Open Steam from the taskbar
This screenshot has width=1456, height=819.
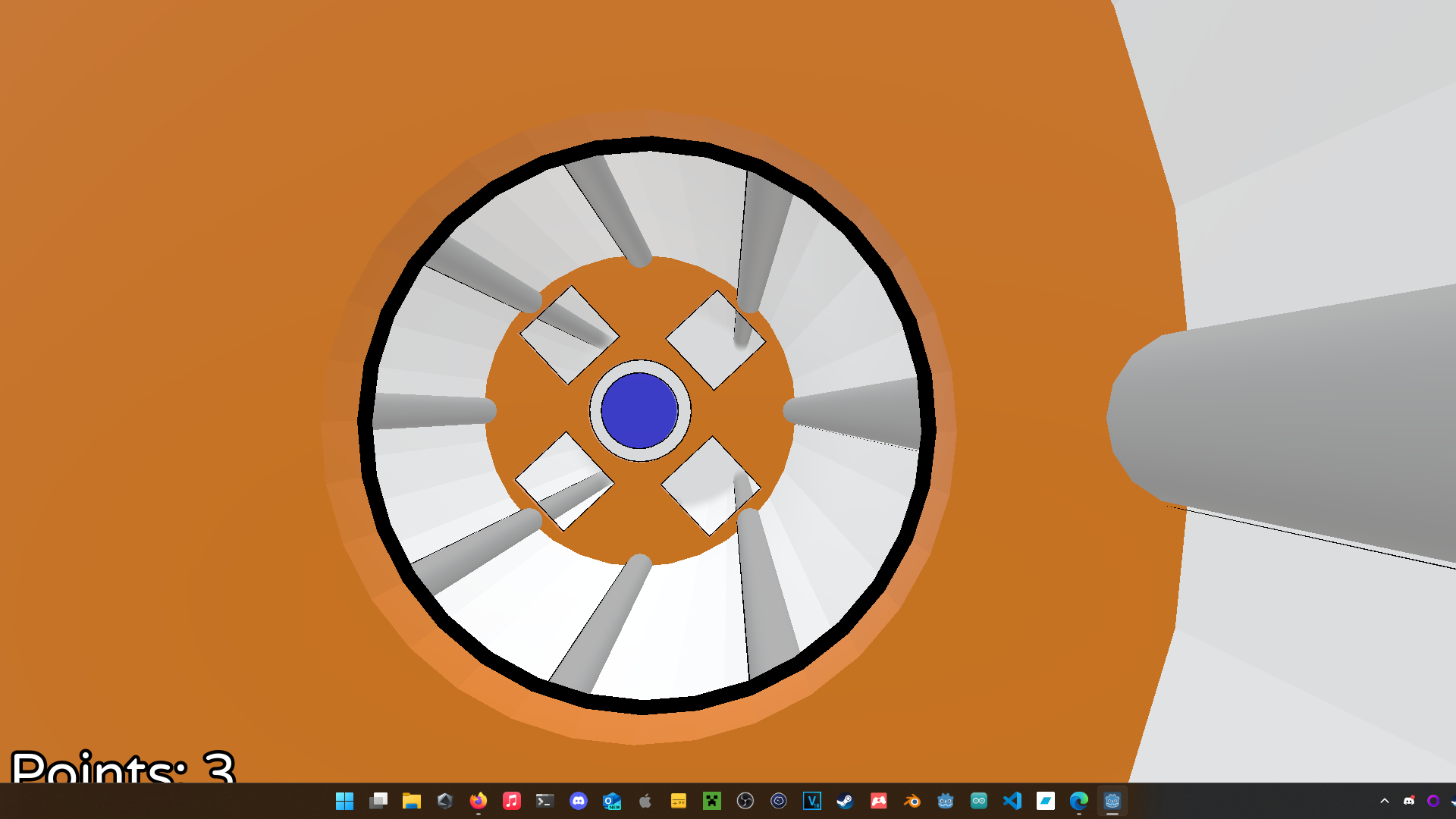tap(845, 801)
